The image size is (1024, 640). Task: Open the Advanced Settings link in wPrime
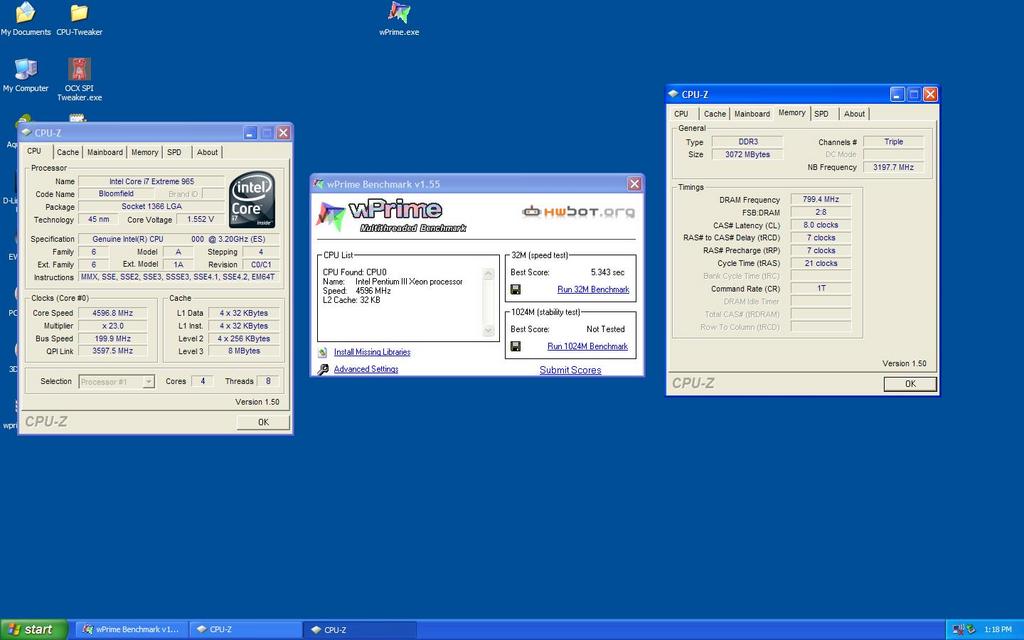coord(366,369)
